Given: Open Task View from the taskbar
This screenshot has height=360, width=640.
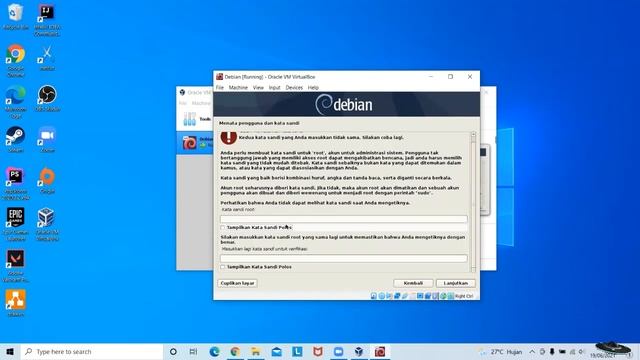Looking at the screenshot, I should [193, 351].
